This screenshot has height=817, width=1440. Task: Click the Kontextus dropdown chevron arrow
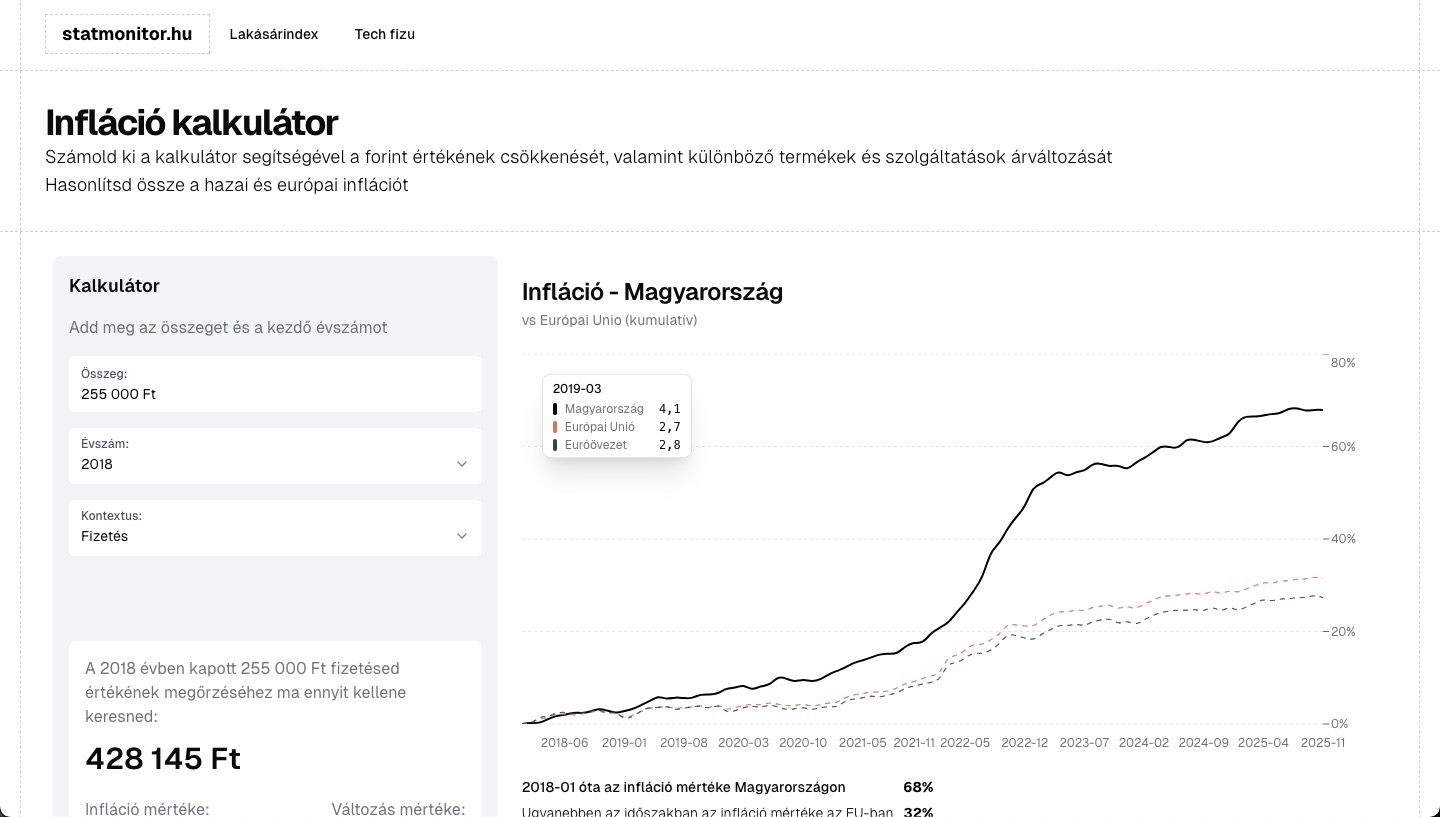tap(462, 536)
